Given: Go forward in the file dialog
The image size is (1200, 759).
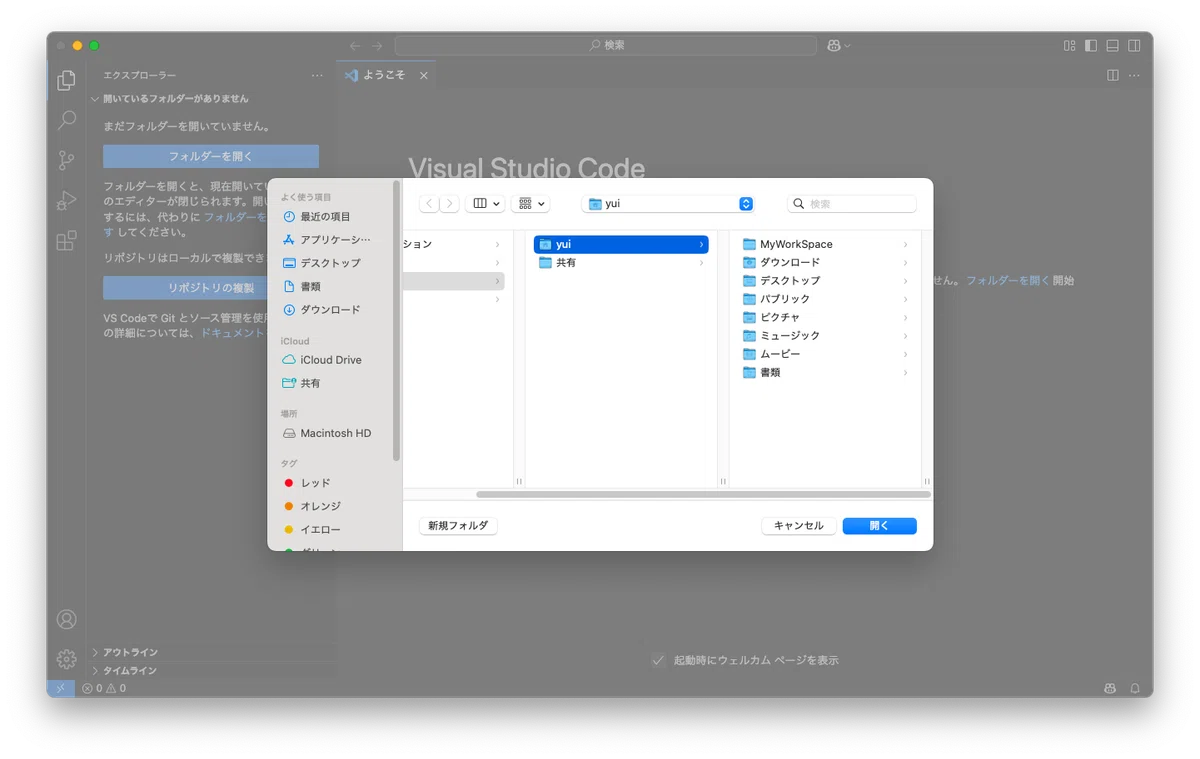Looking at the screenshot, I should point(450,203).
